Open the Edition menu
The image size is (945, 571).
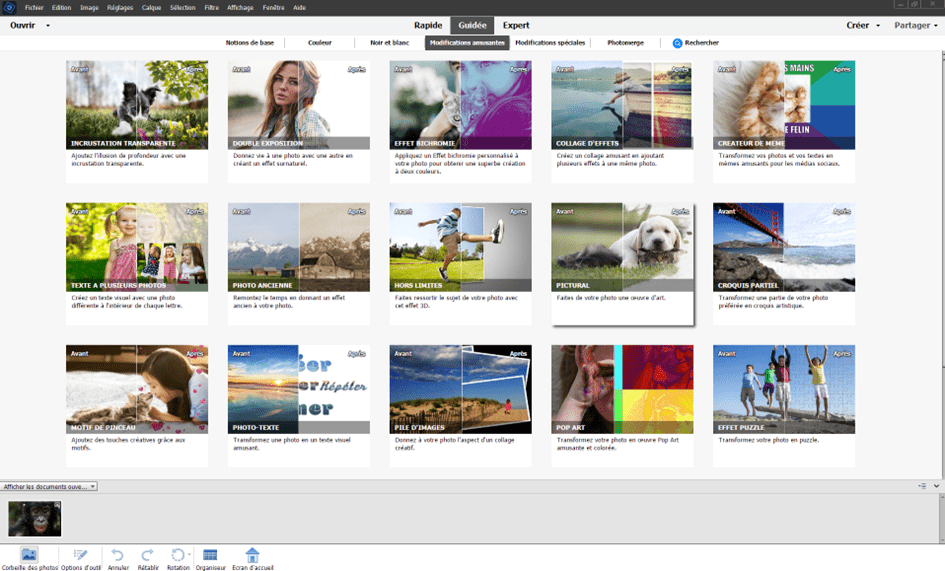(61, 7)
